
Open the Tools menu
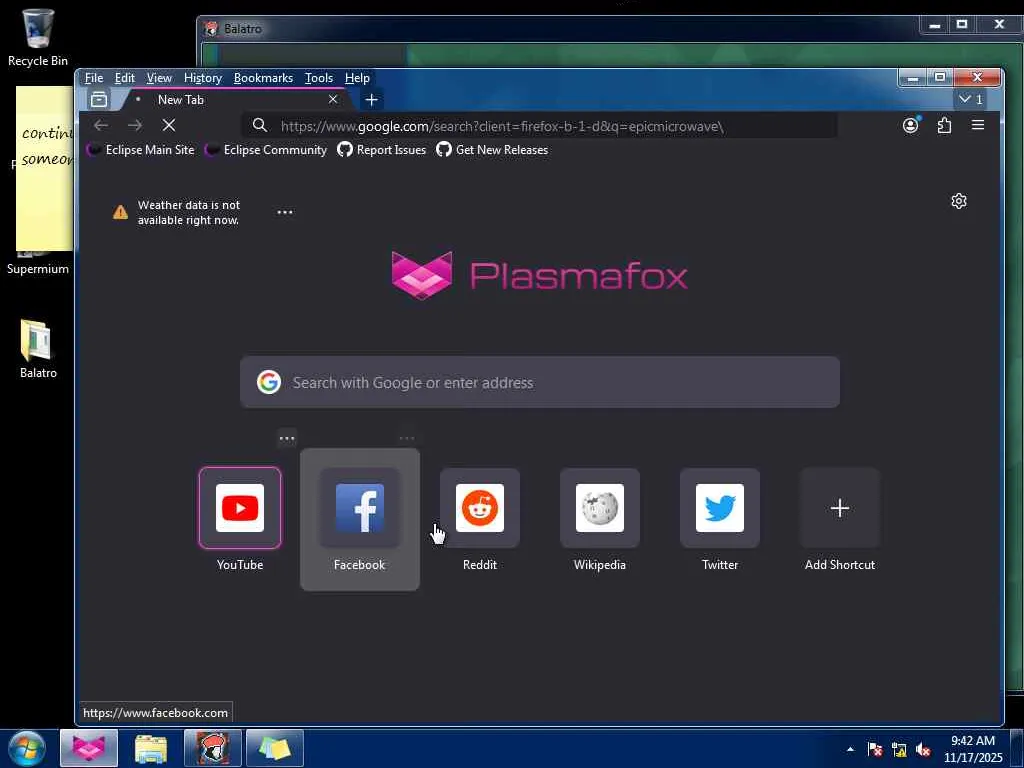point(319,78)
